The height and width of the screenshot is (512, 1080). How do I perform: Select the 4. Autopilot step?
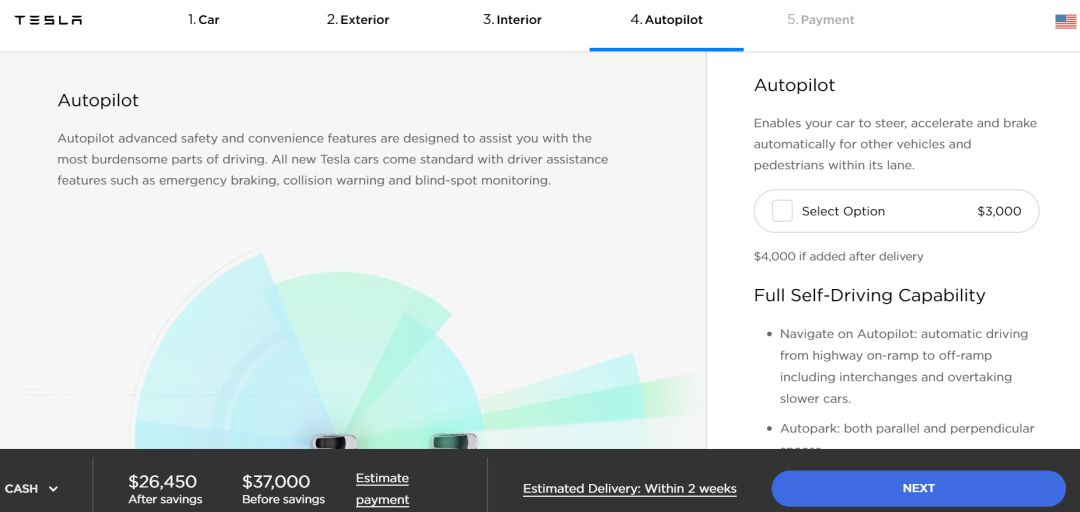[667, 20]
